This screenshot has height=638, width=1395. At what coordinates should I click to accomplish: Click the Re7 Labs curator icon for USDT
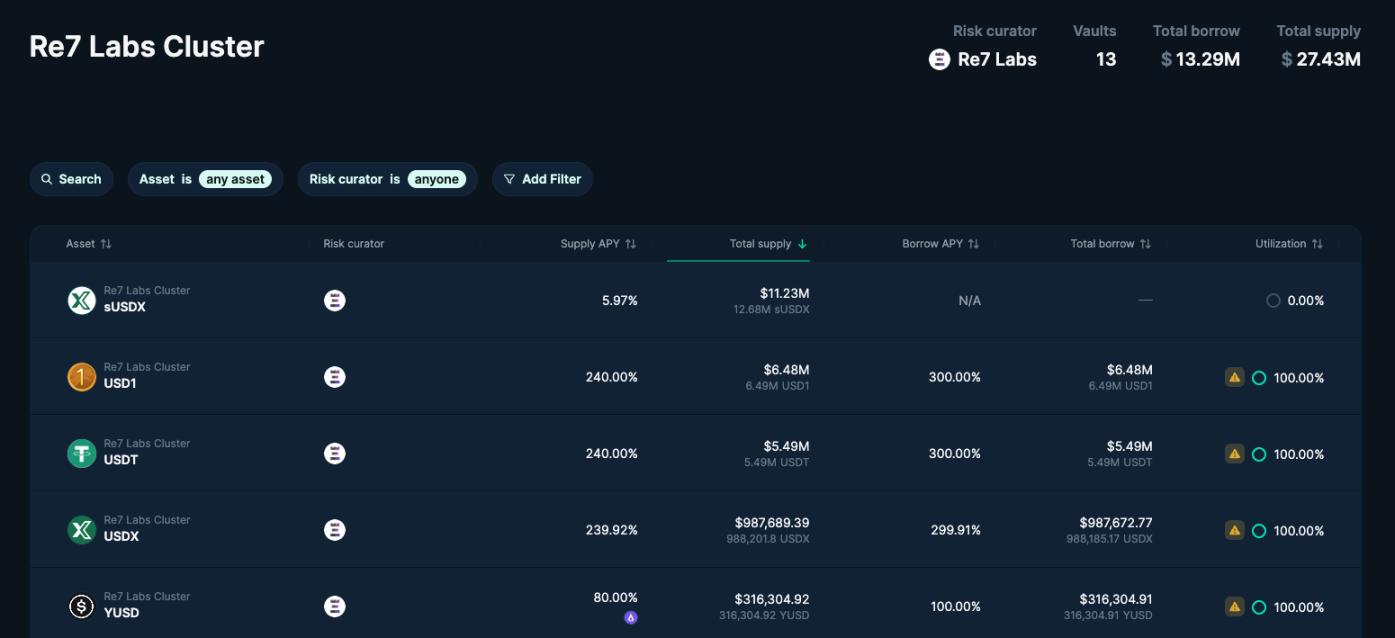pos(334,452)
